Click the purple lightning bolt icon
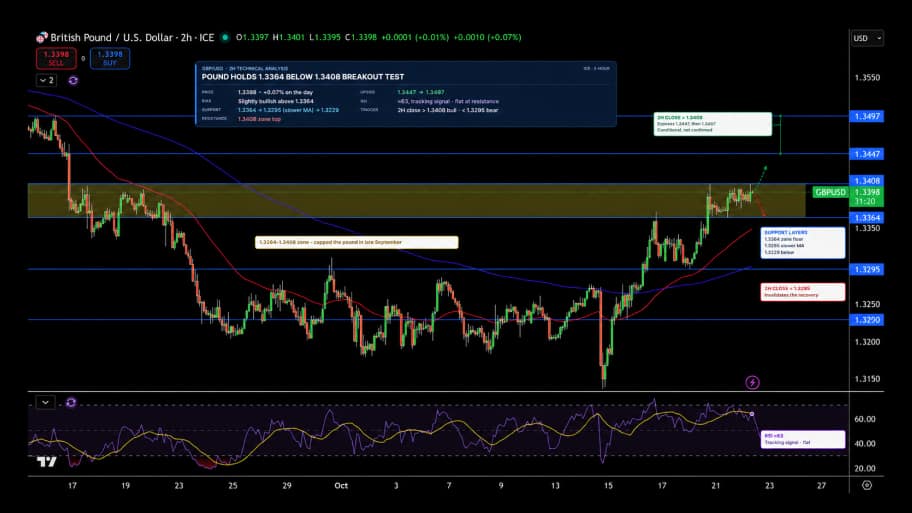Viewport: 912px width, 513px height. click(x=753, y=382)
